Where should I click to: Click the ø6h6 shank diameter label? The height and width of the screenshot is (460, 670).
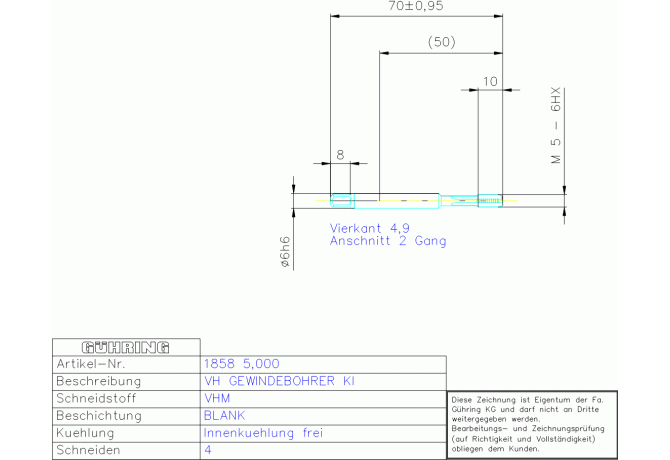(x=285, y=252)
